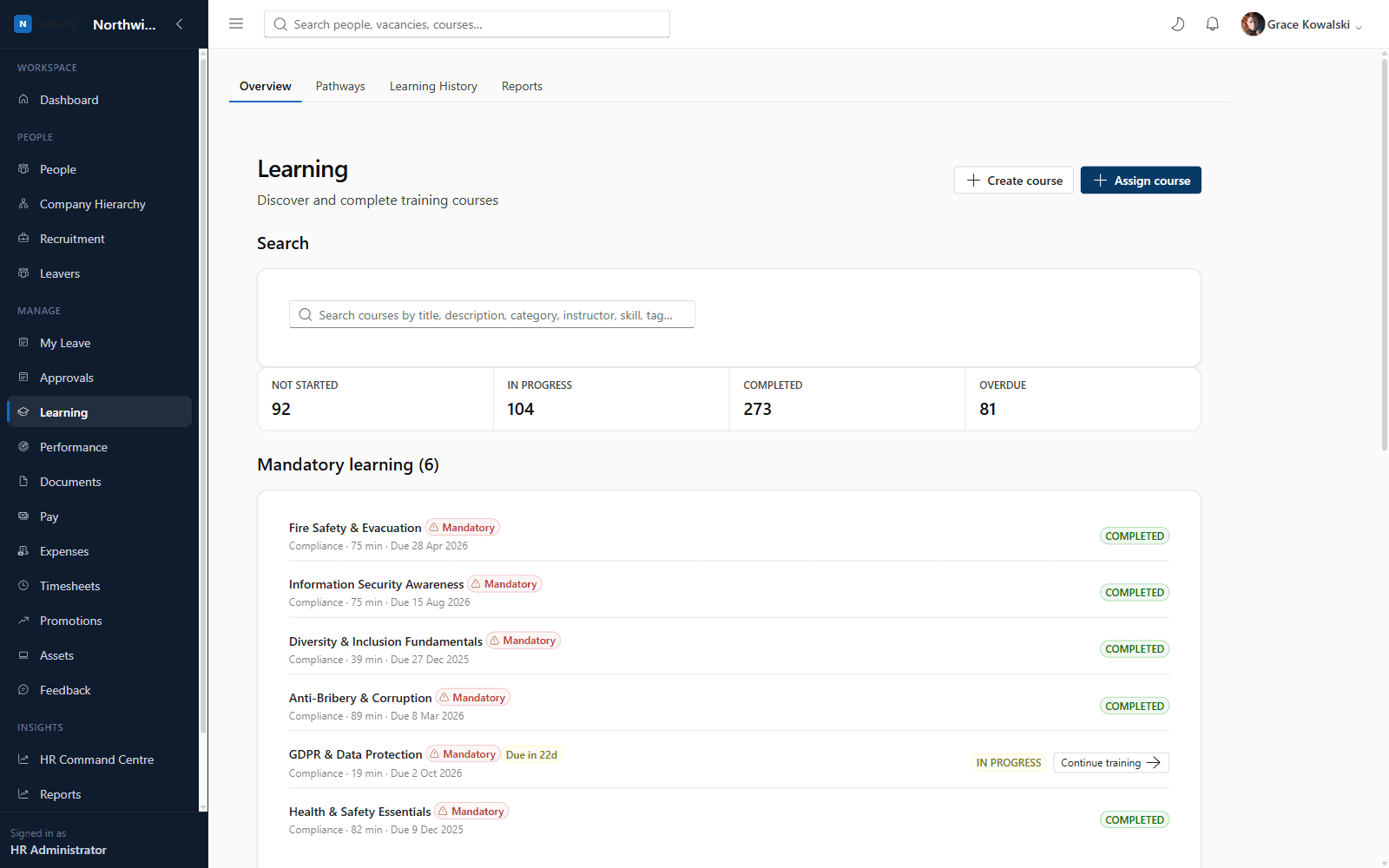Toggle dark mode moon icon
Image resolution: width=1389 pixels, height=868 pixels.
tap(1178, 24)
